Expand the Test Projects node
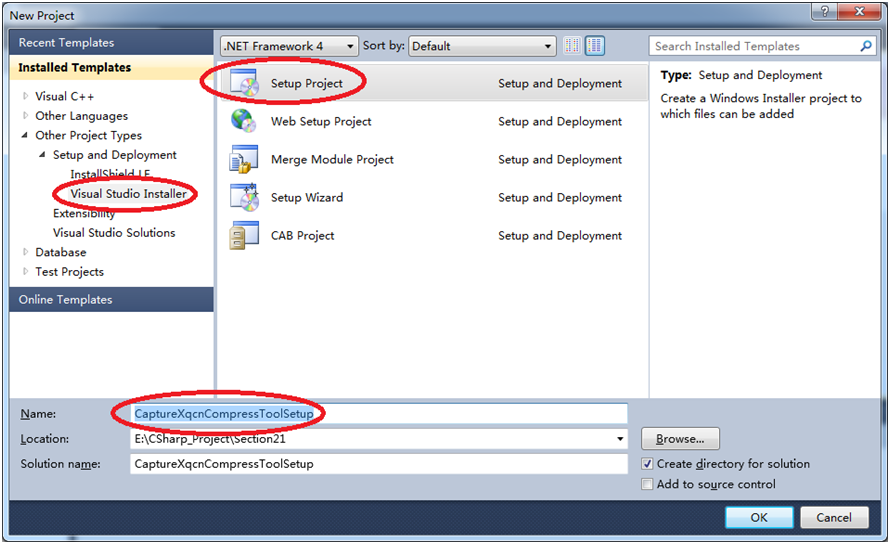 [25, 271]
